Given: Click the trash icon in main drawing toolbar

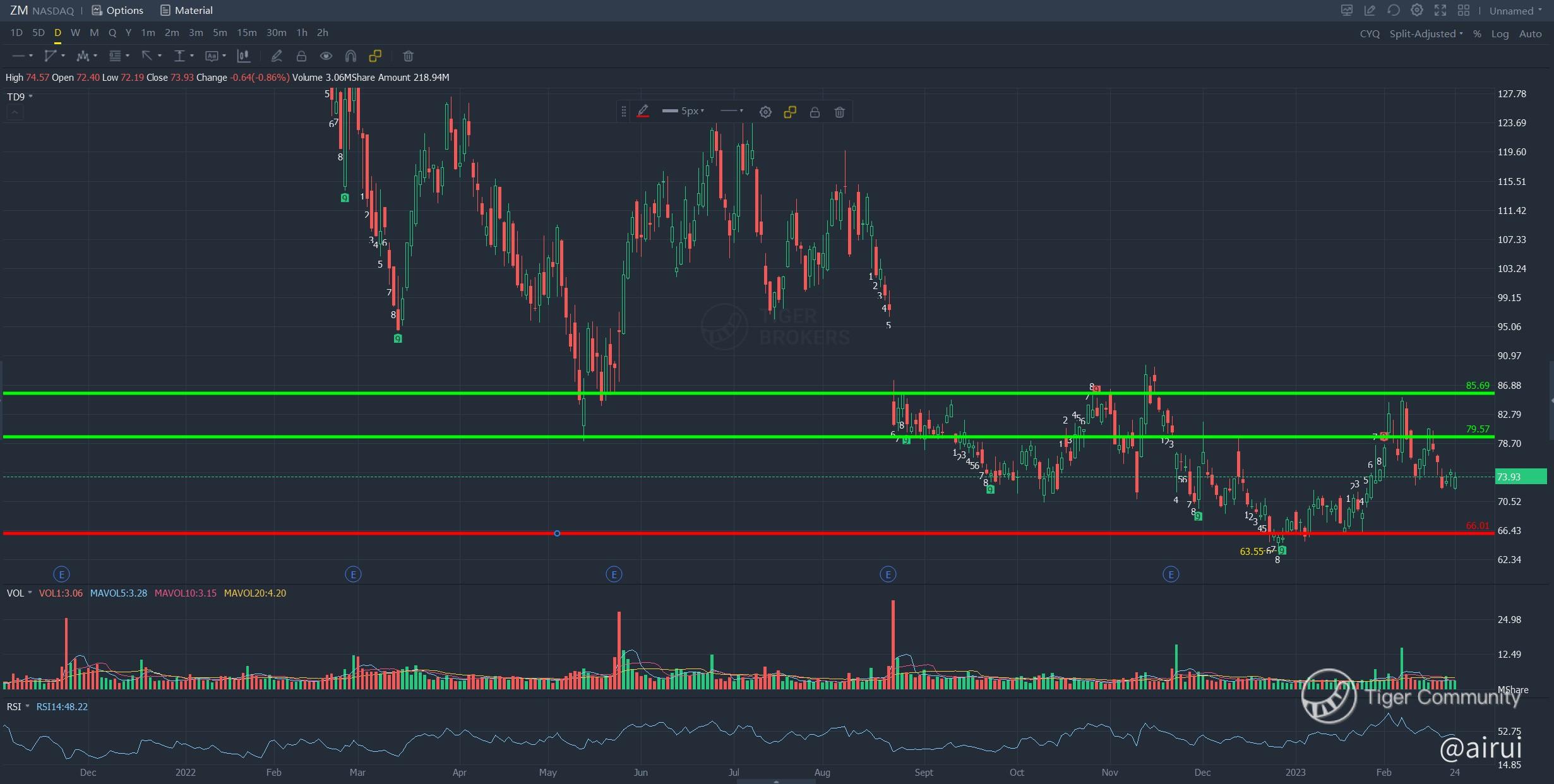Looking at the screenshot, I should (x=408, y=56).
